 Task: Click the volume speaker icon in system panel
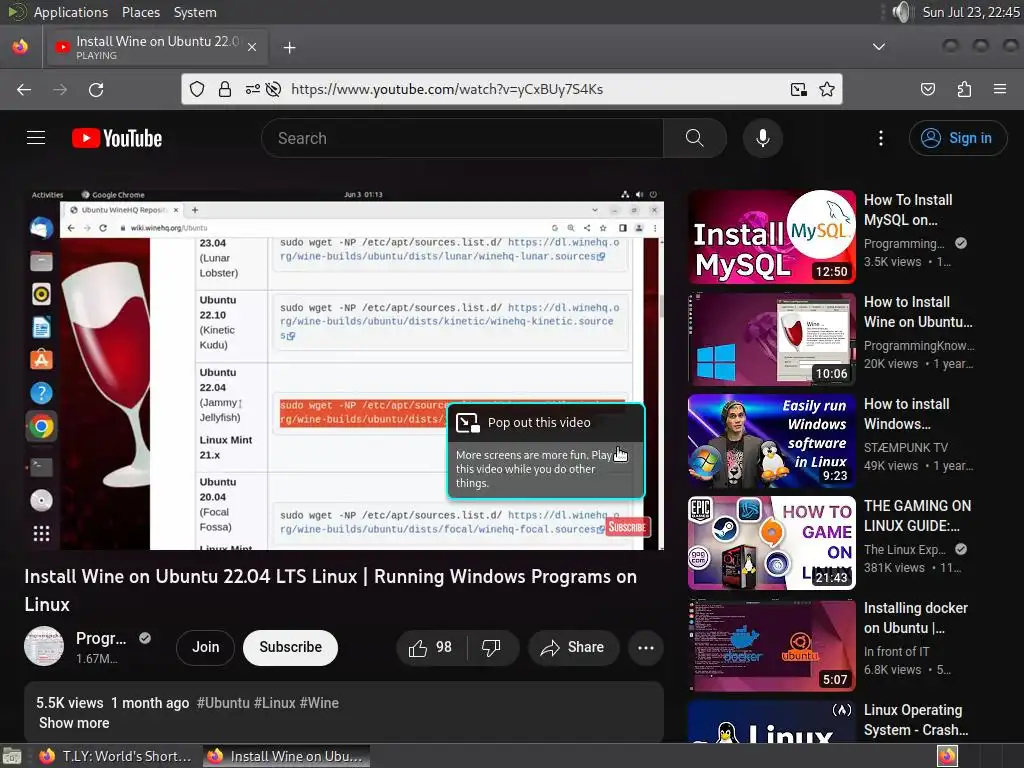901,12
